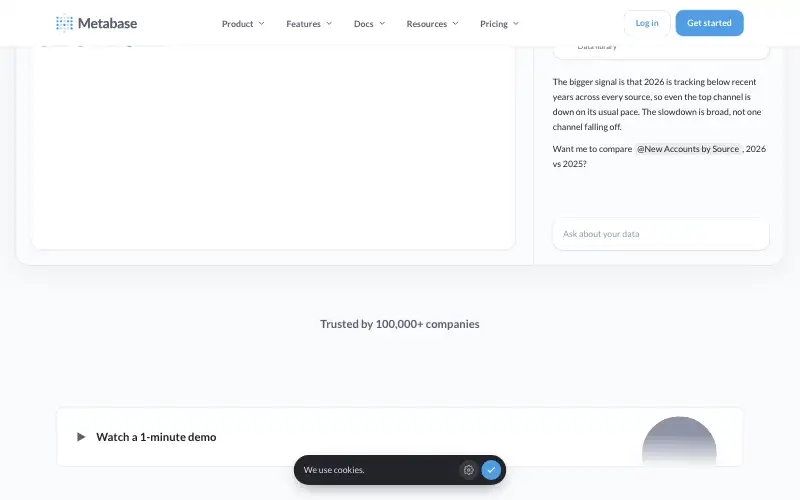Viewport: 800px width, 500px height.
Task: Expand the Features chevron arrow
Action: (x=329, y=23)
